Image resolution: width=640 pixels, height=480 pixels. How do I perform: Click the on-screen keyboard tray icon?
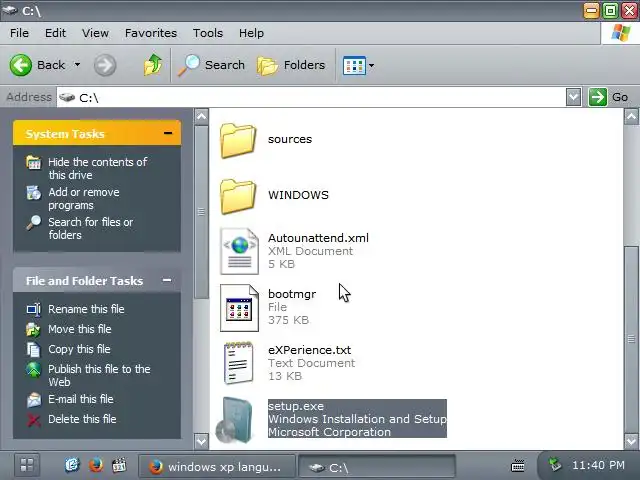coord(518,465)
